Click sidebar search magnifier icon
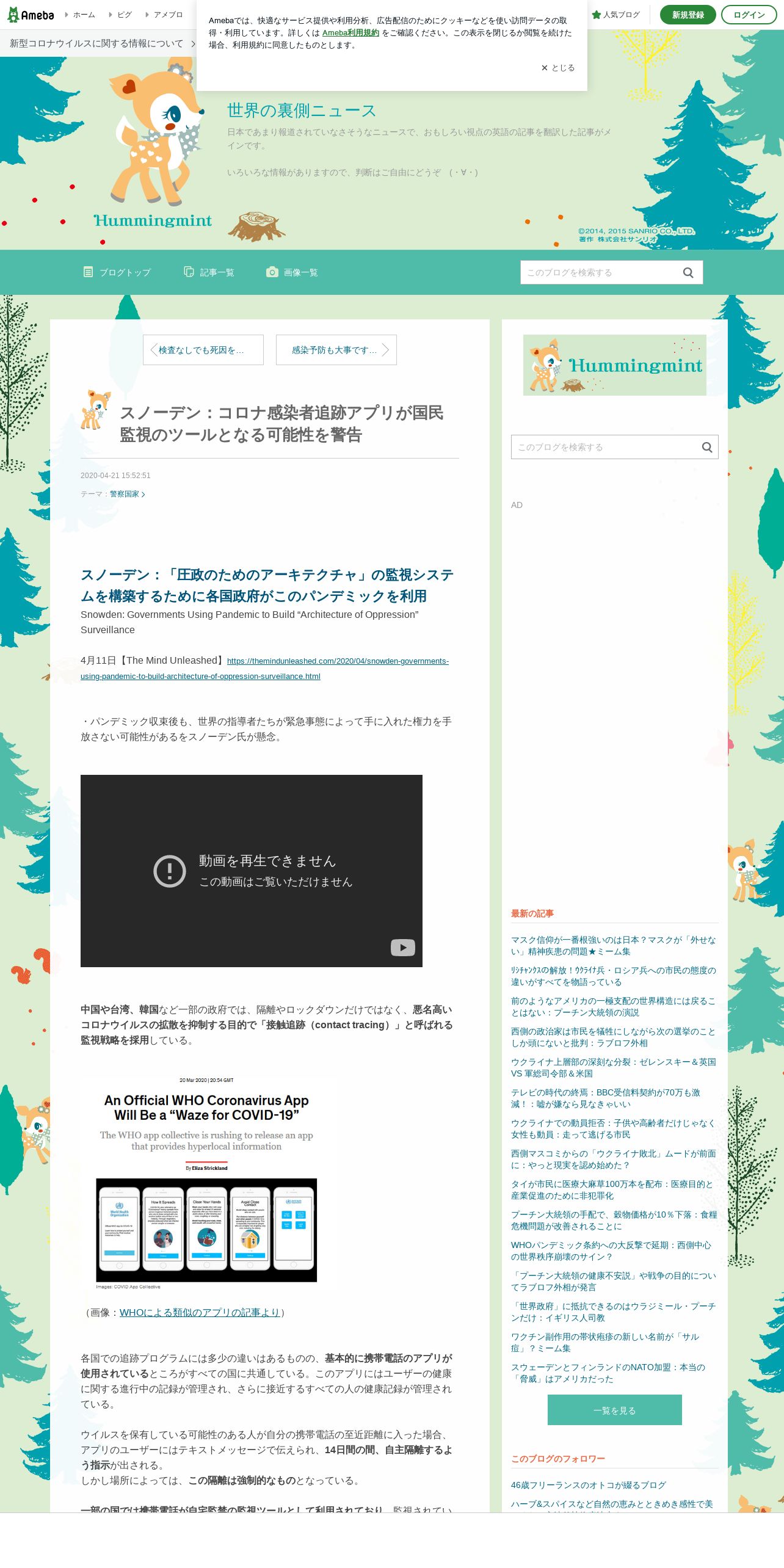The height and width of the screenshot is (1568, 784). pyautogui.click(x=707, y=447)
